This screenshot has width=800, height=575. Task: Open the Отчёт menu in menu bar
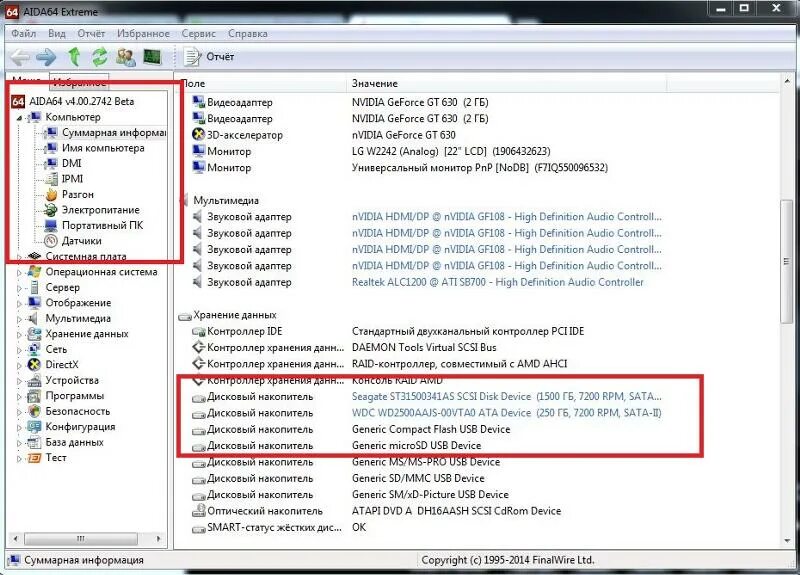click(x=91, y=34)
